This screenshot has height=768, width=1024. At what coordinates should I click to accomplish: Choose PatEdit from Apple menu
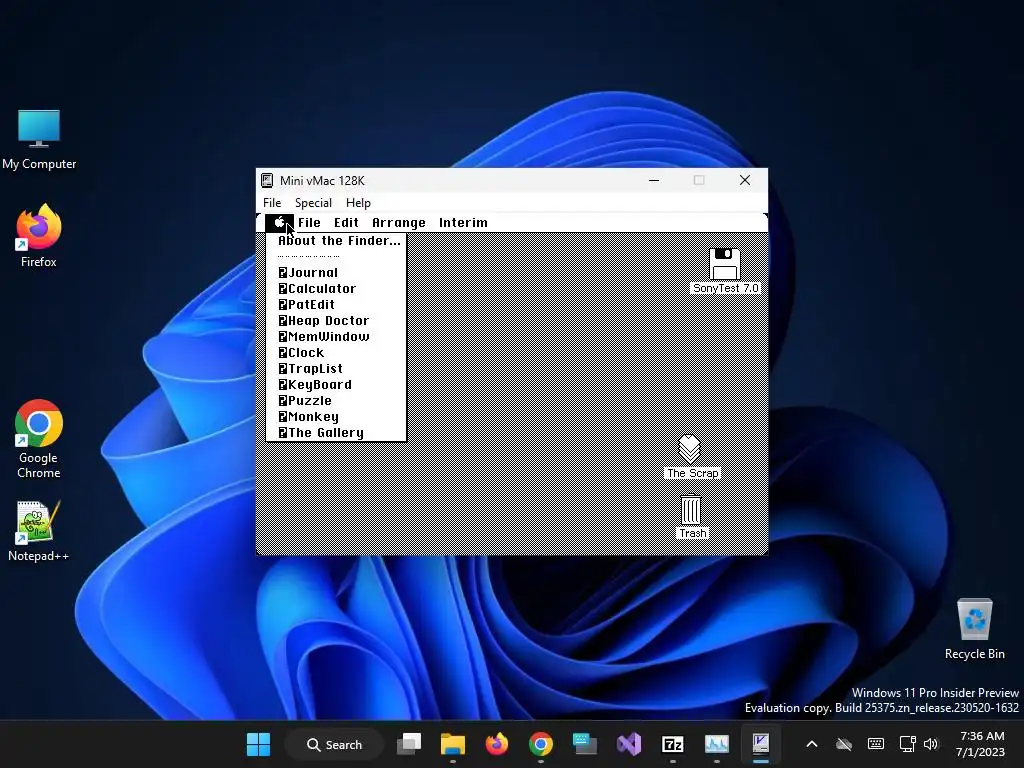336,305
